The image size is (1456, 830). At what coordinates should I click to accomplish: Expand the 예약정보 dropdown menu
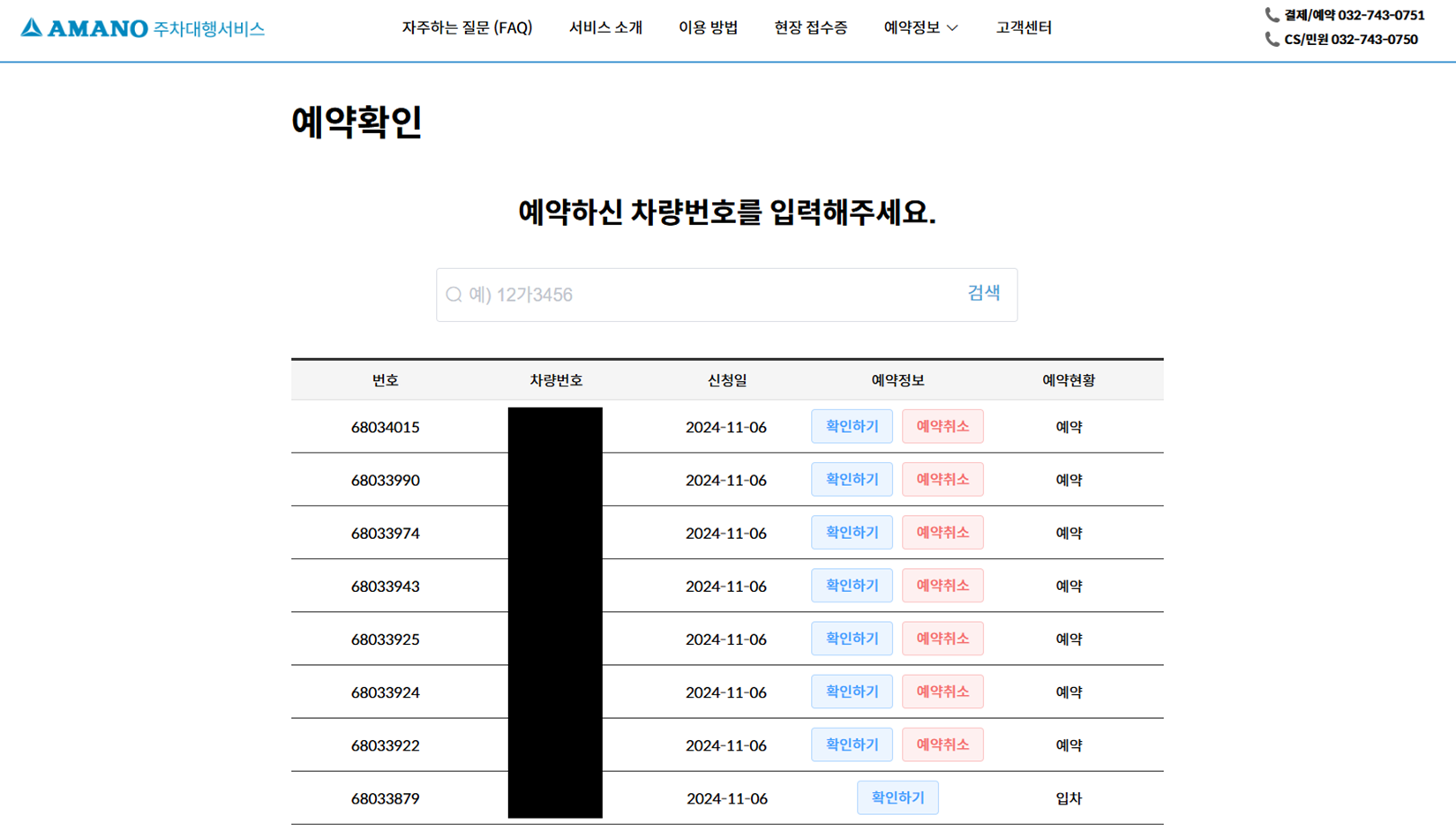[920, 27]
